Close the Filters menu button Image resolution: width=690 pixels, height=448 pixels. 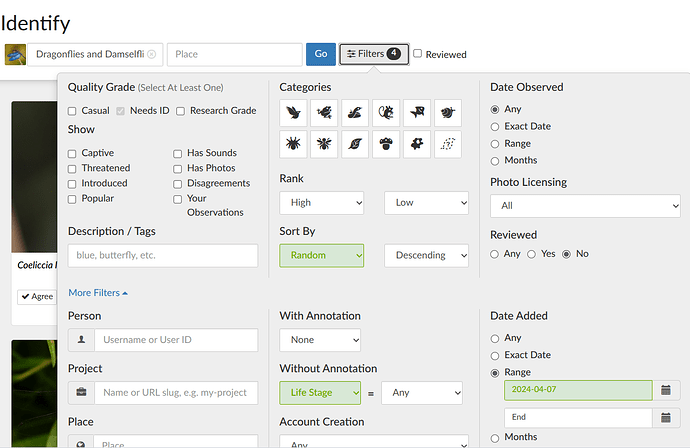372,54
